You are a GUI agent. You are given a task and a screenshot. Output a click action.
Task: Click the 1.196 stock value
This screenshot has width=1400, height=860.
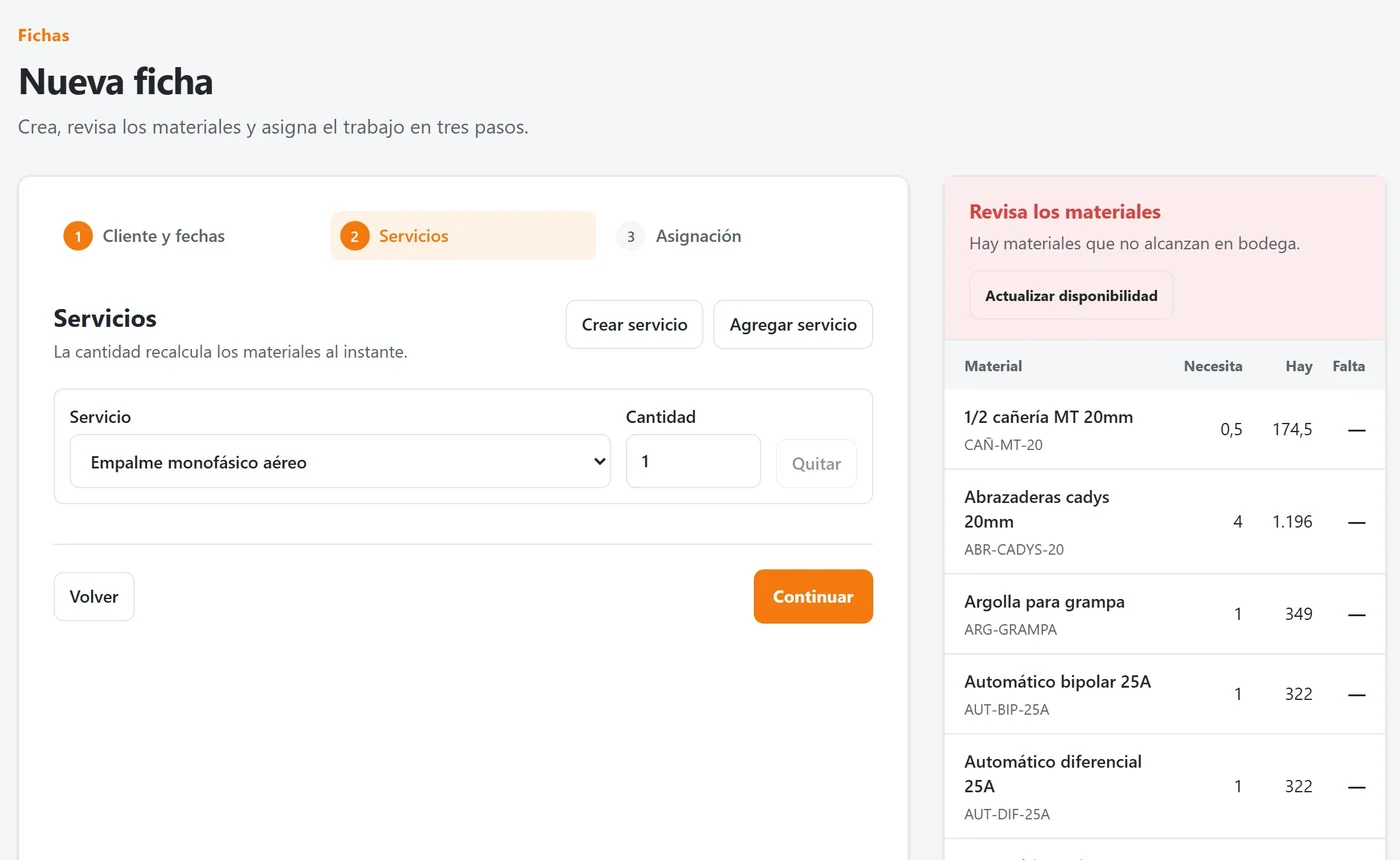tap(1292, 521)
